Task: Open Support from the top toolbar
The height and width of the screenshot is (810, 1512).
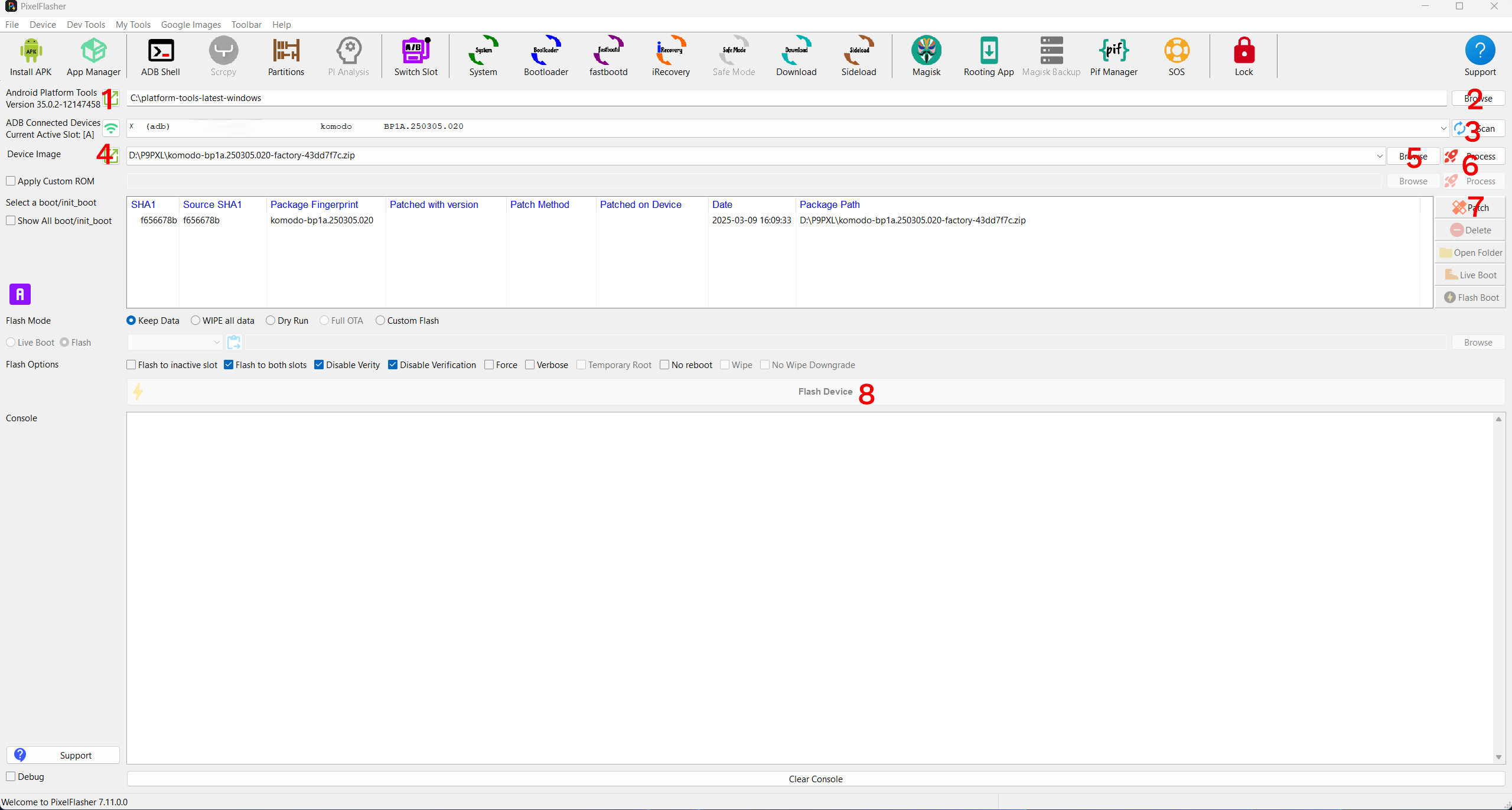Action: [1480, 57]
